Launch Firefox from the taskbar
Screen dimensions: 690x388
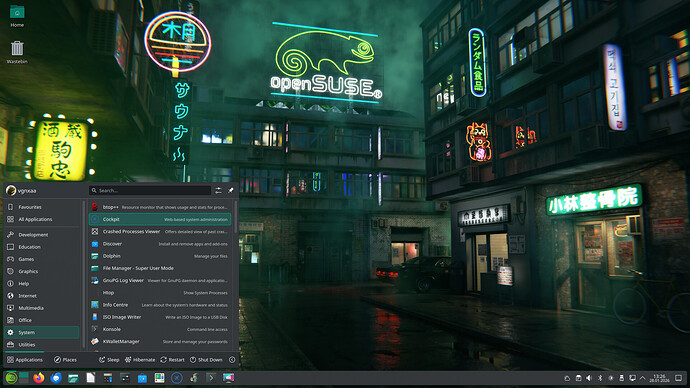coord(39,378)
